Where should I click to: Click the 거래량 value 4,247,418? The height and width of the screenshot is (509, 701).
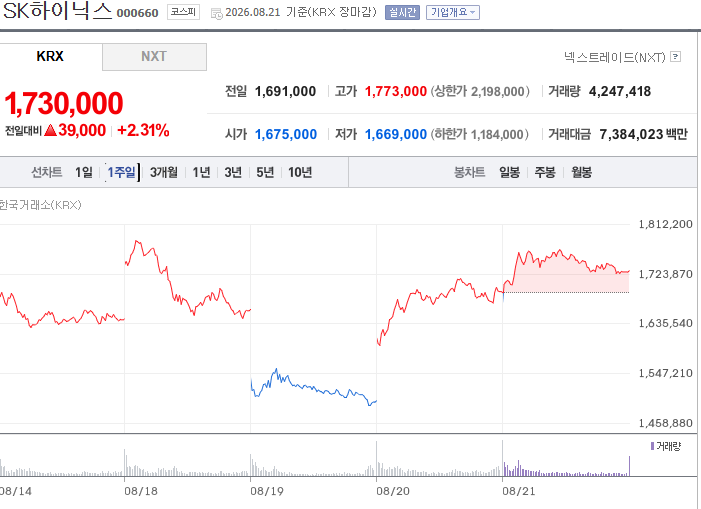[620, 92]
